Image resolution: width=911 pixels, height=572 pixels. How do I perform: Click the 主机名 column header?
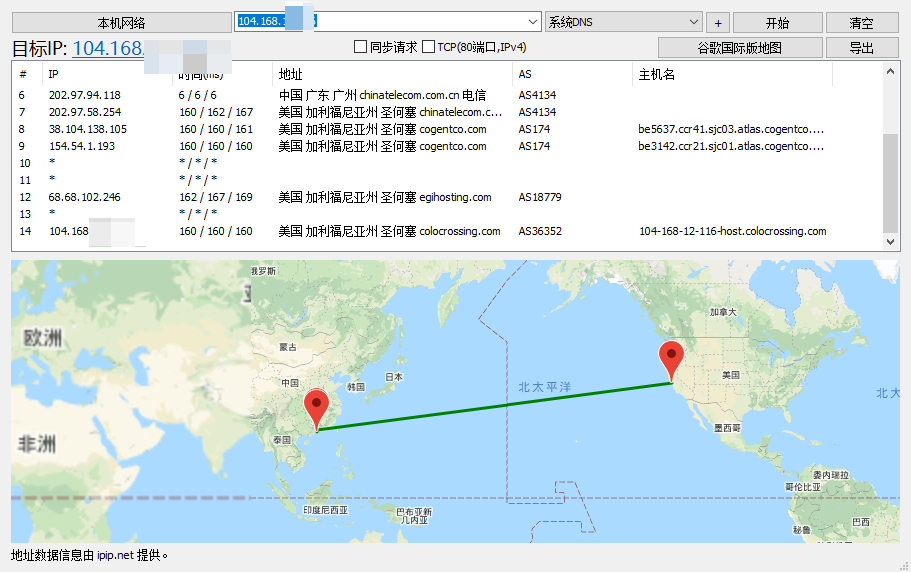(732, 74)
